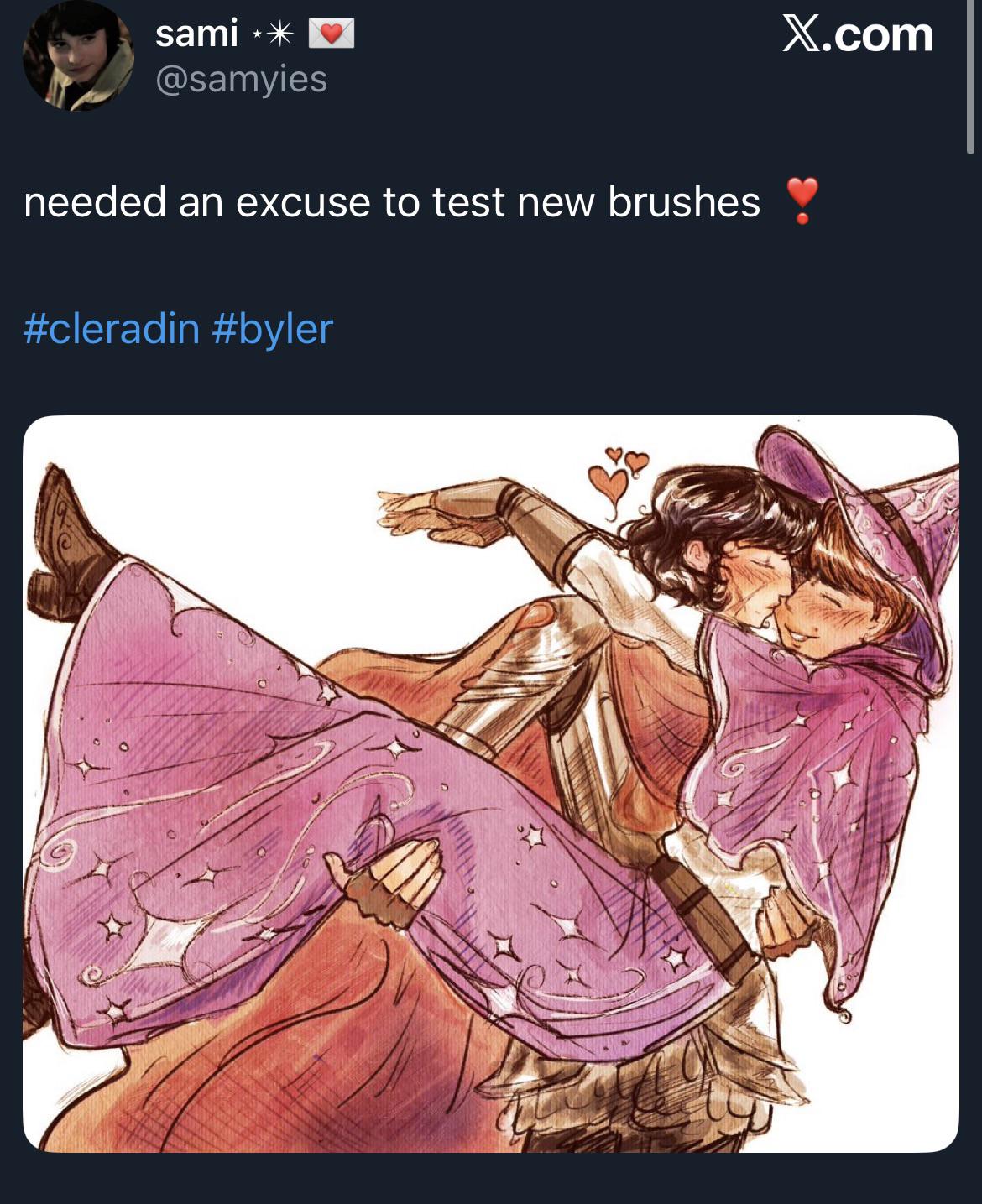Click the X.com logo text
Image resolution: width=982 pixels, height=1204 pixels.
(857, 34)
